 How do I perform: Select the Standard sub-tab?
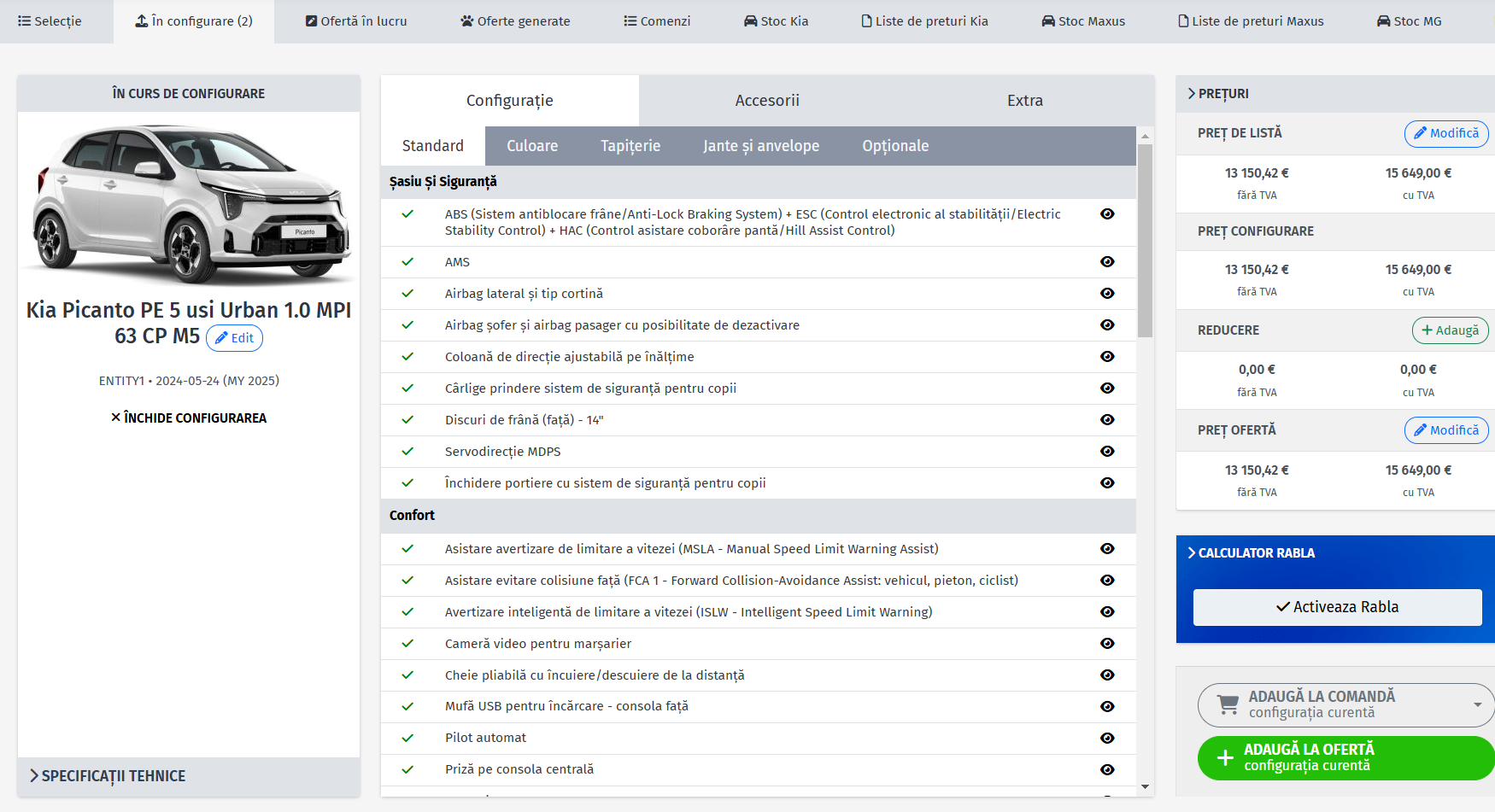[x=433, y=146]
